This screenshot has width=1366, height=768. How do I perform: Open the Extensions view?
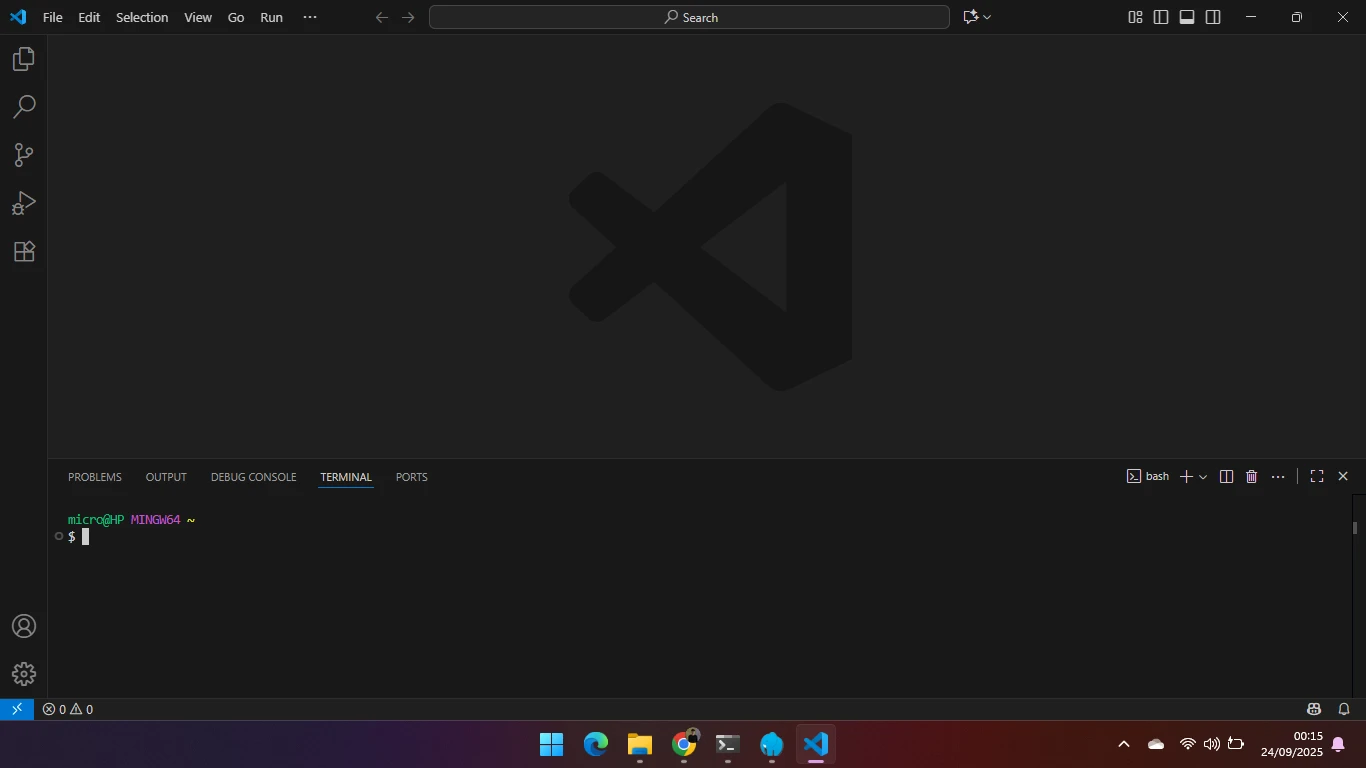[x=24, y=251]
